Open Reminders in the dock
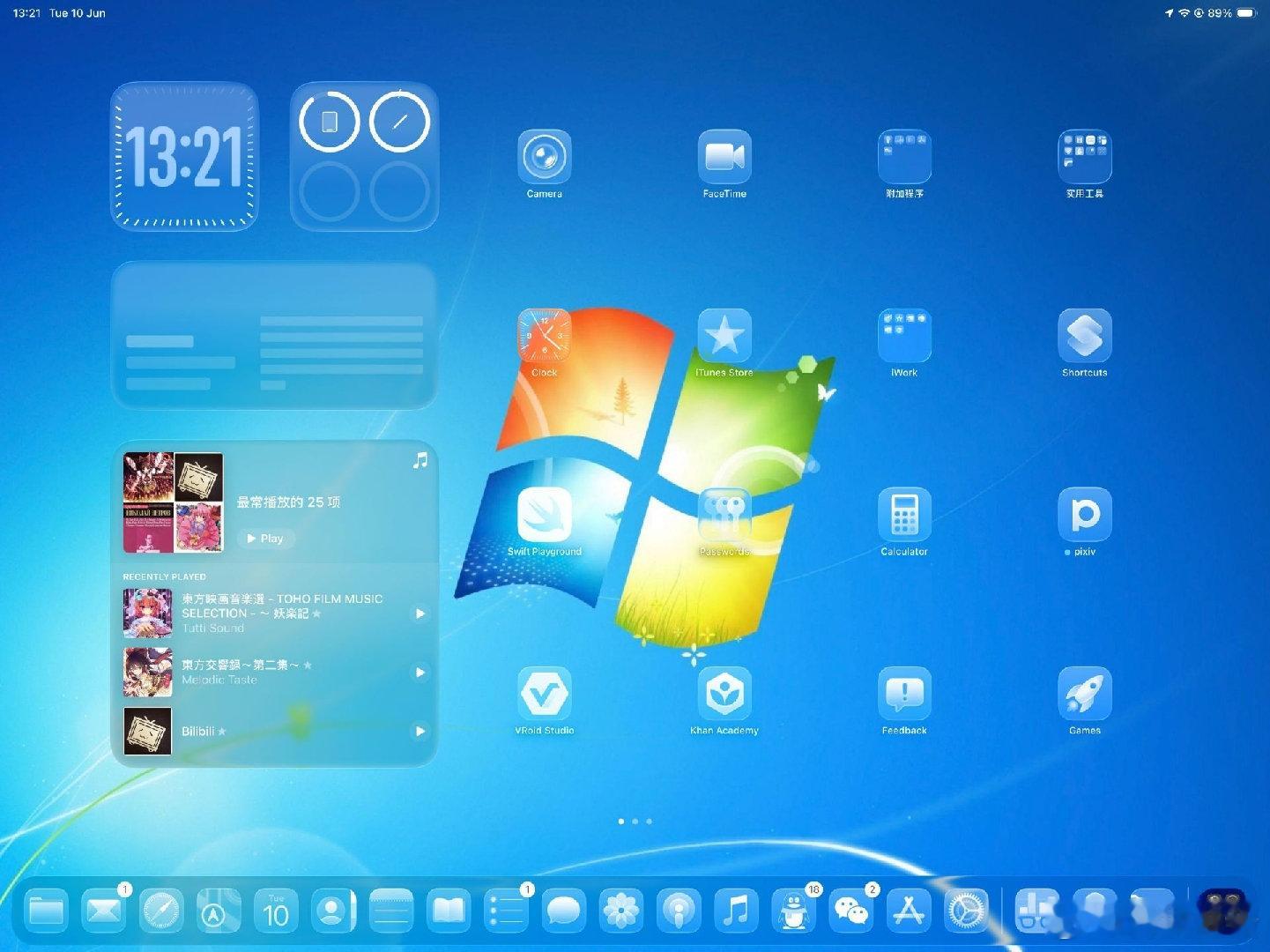Image resolution: width=1270 pixels, height=952 pixels. 507,911
